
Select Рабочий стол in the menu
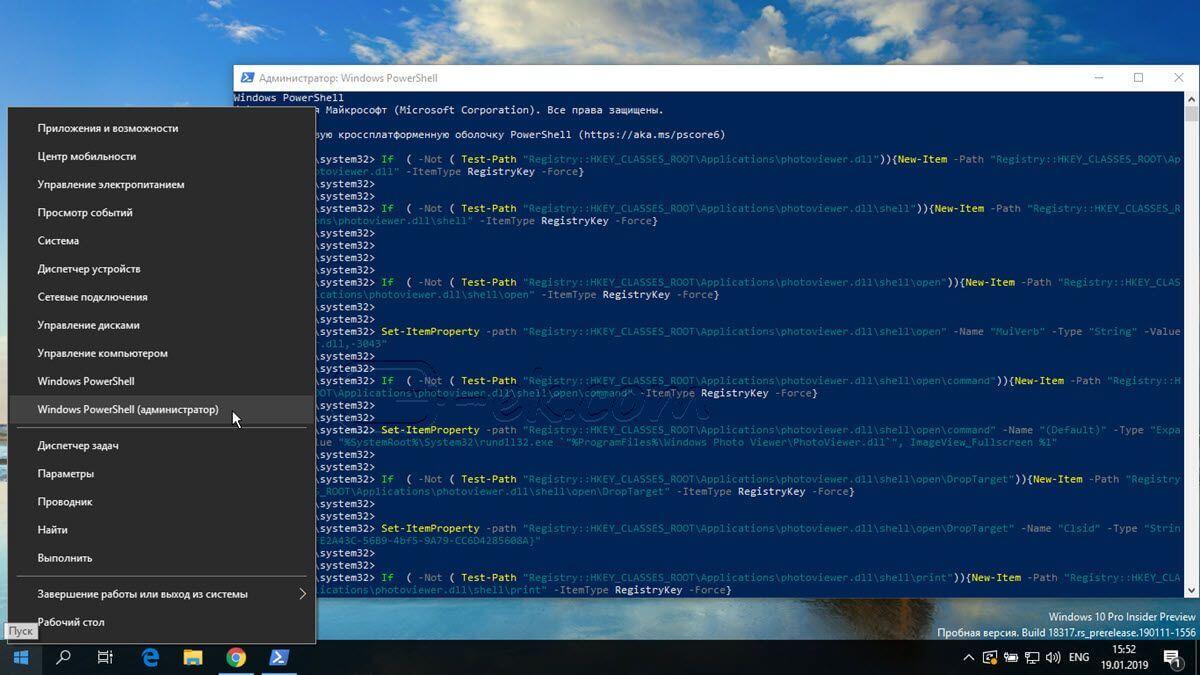pos(162,622)
